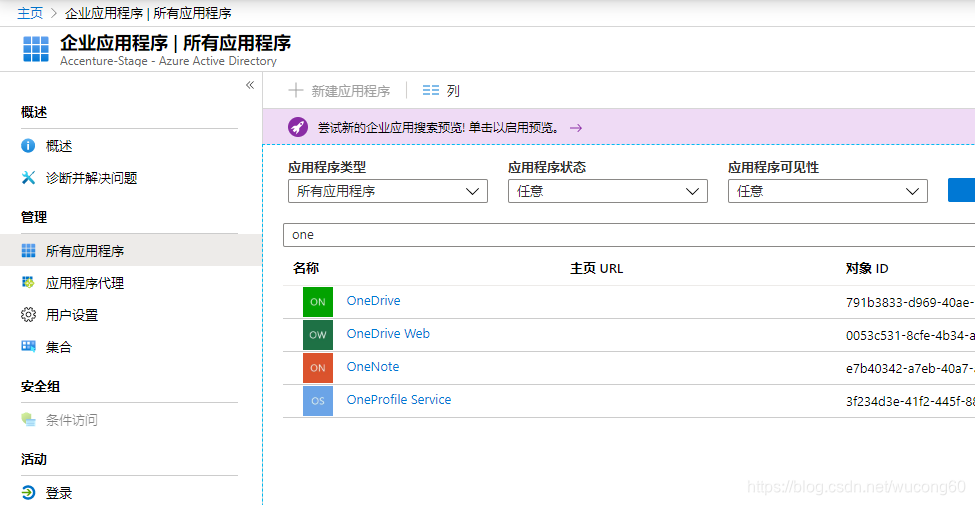
Task: Open the OneProfile Service application link
Action: [x=399, y=399]
